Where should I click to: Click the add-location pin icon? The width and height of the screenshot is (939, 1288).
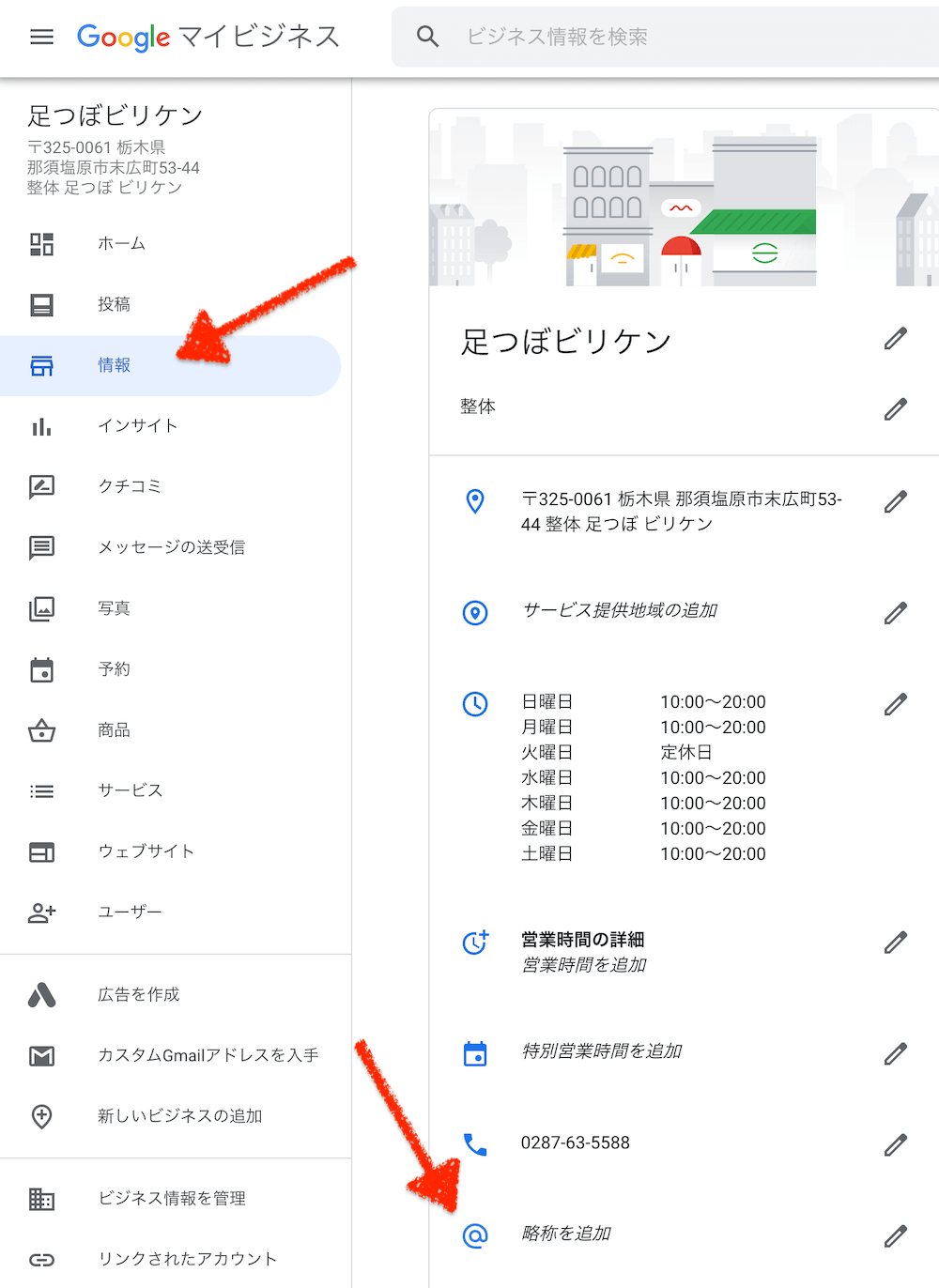point(41,1116)
